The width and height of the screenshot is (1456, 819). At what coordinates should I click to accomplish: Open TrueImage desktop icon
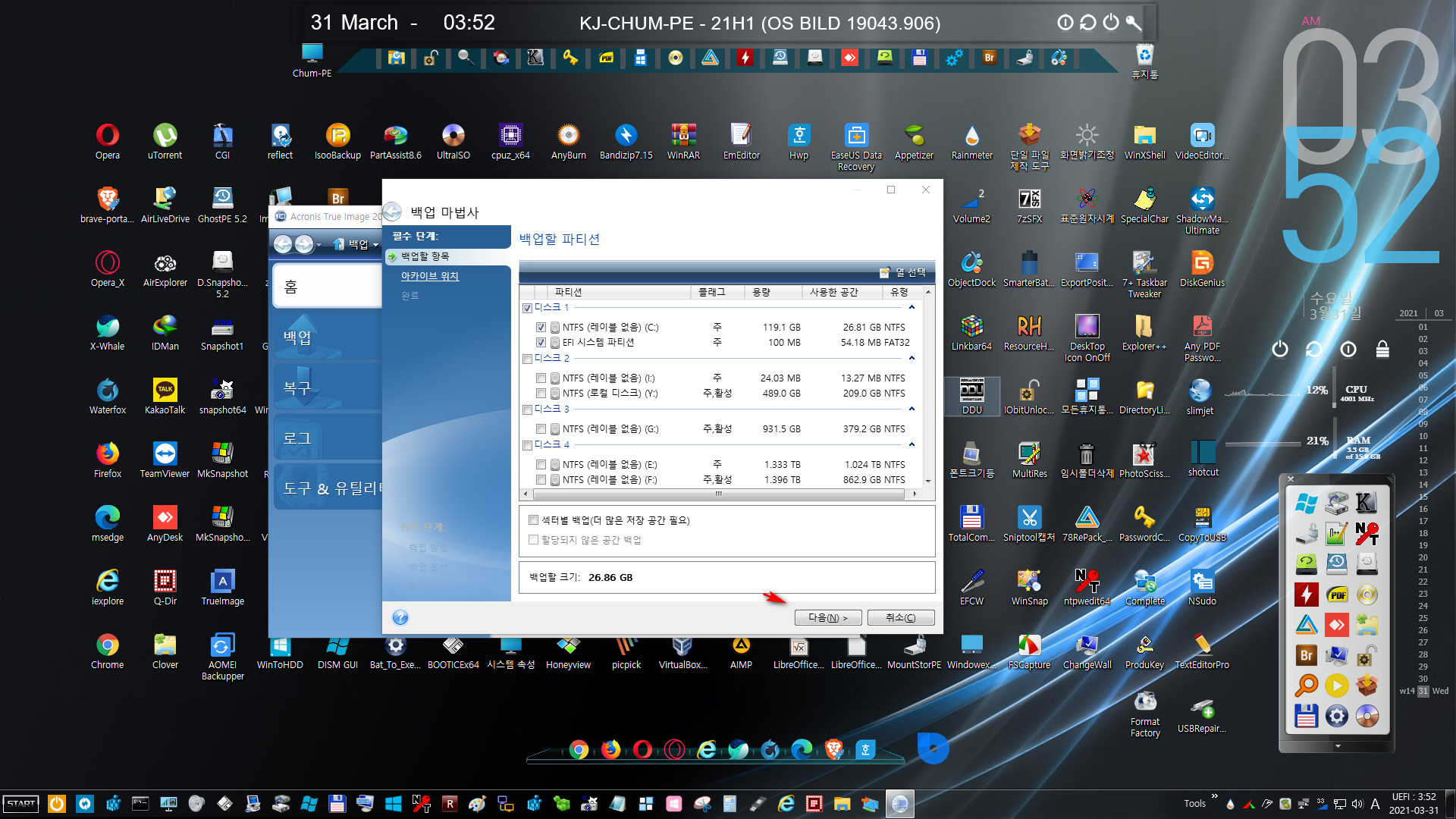click(222, 588)
